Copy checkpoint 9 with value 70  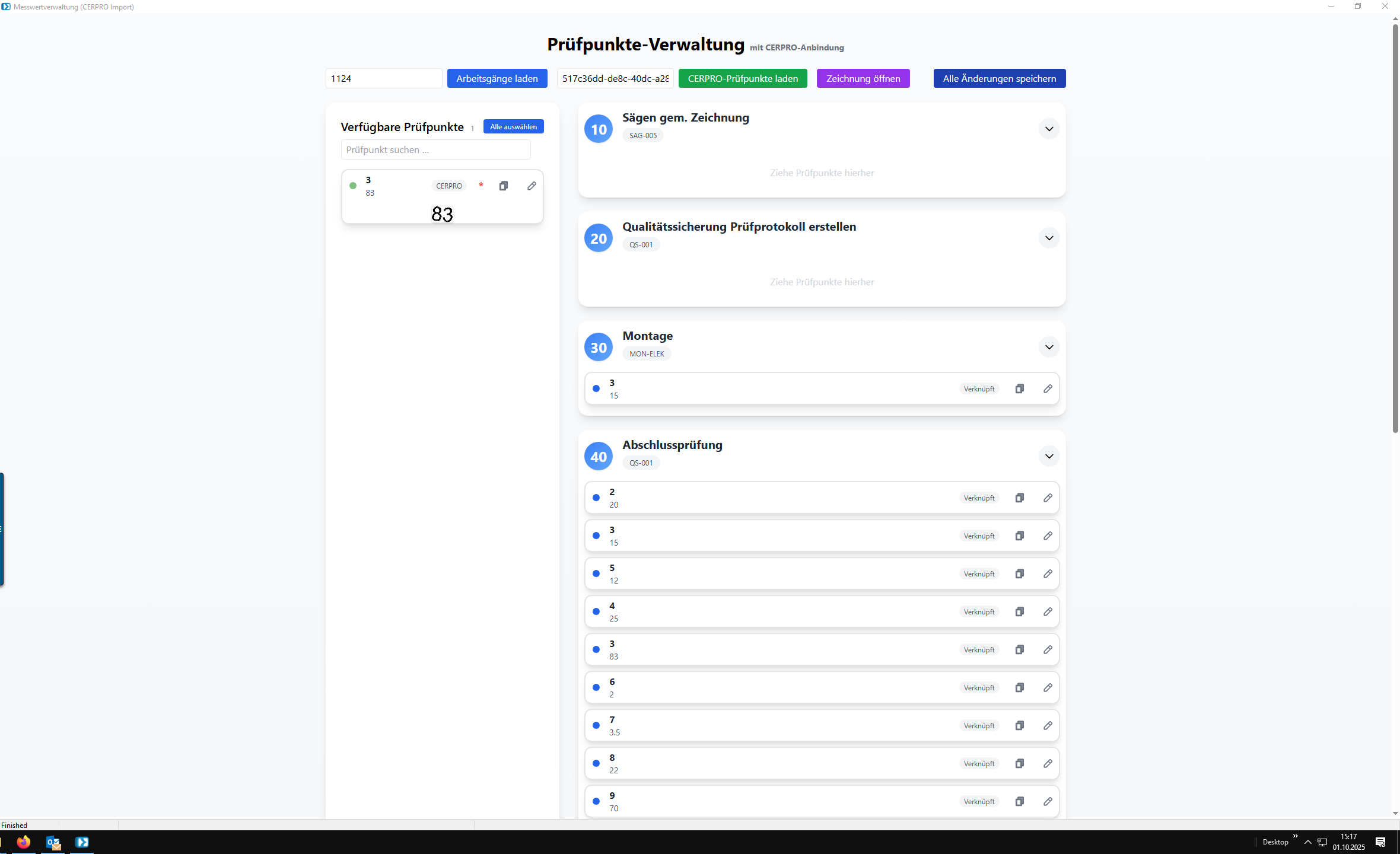click(x=1019, y=801)
